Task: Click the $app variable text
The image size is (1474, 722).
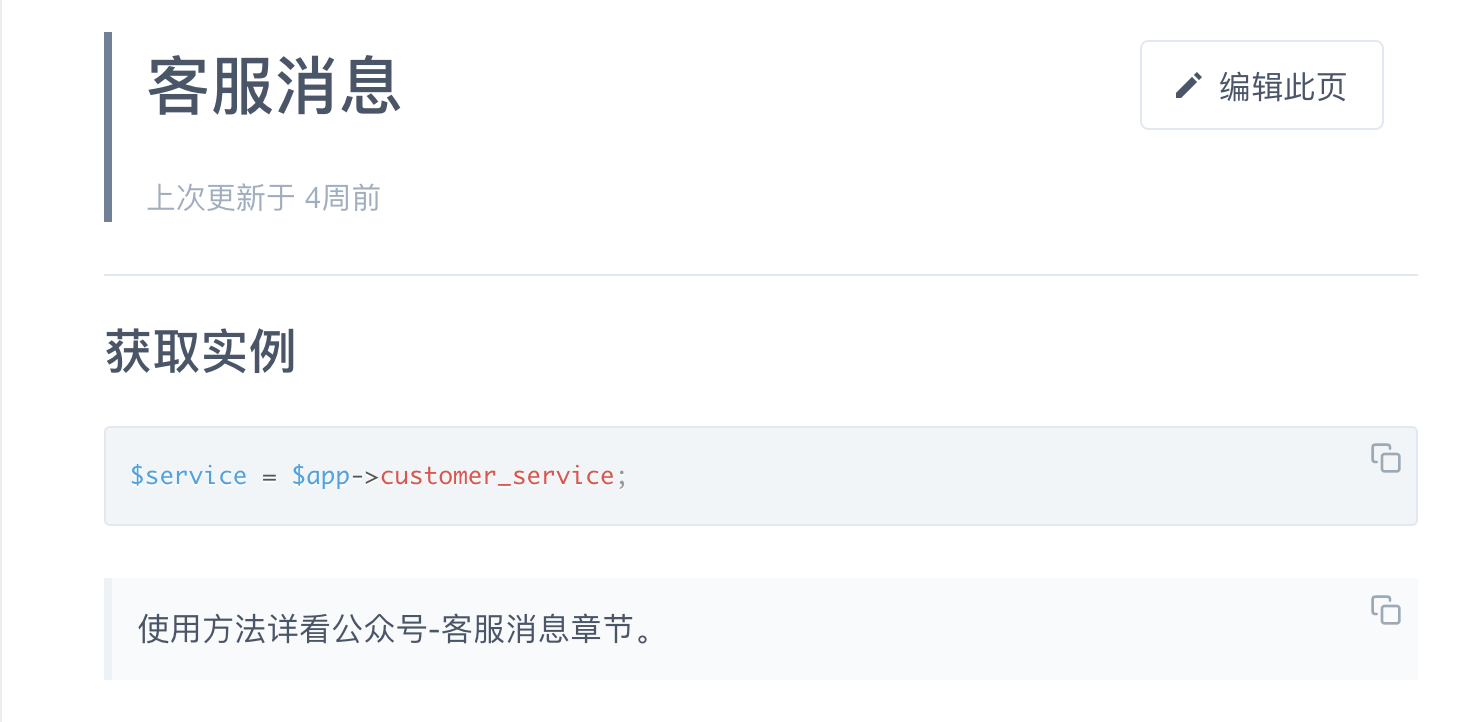Action: (322, 476)
